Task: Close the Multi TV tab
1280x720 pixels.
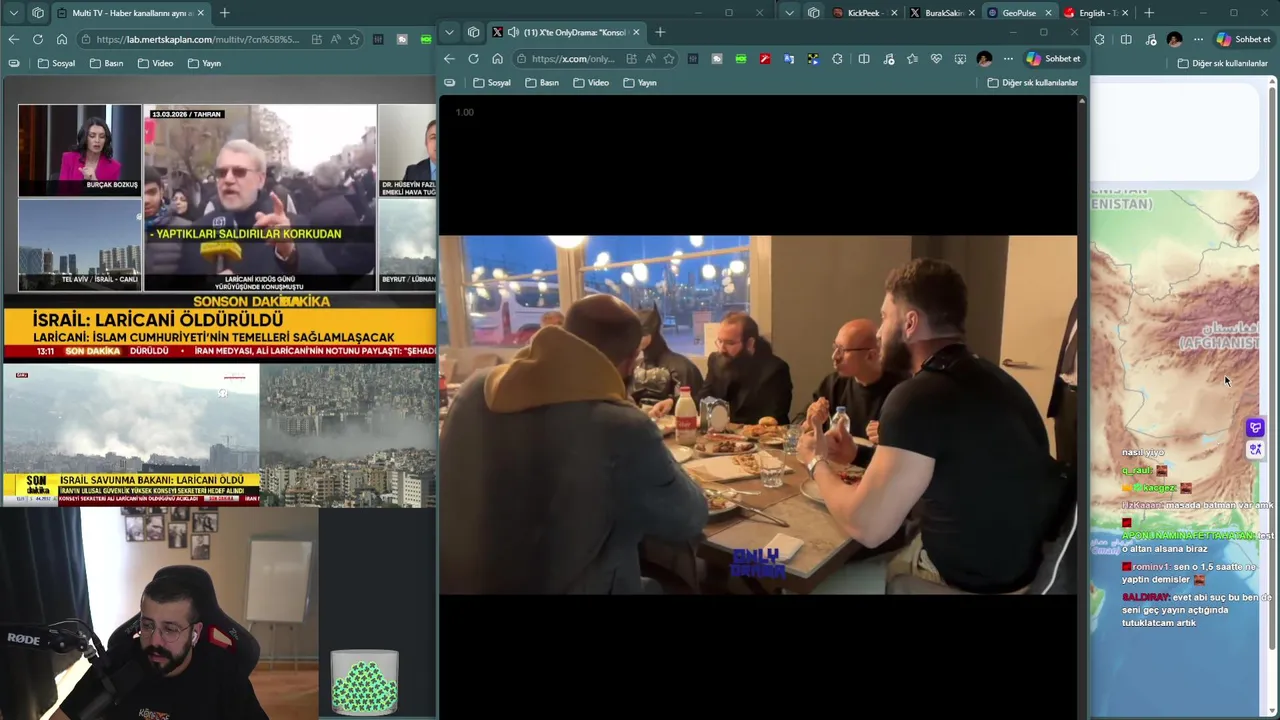Action: pos(200,13)
